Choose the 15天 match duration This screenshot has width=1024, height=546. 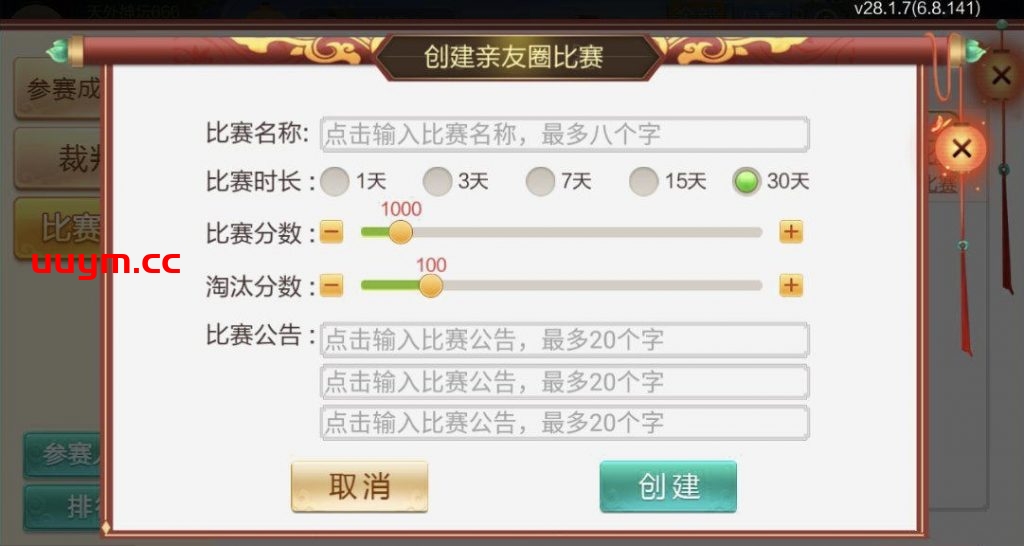coord(644,181)
